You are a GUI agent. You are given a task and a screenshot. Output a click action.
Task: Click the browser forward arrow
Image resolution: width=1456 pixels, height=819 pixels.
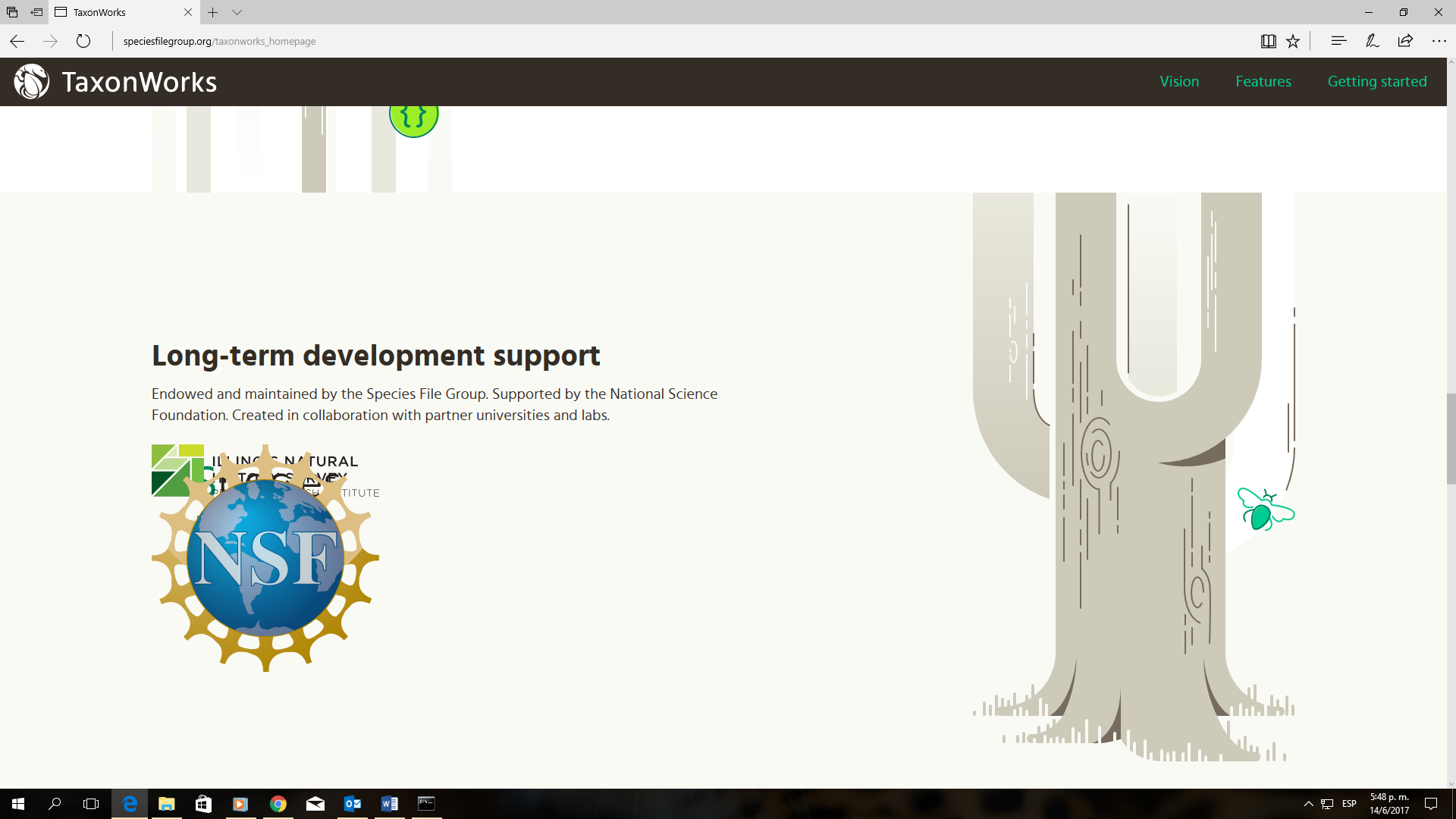point(50,41)
